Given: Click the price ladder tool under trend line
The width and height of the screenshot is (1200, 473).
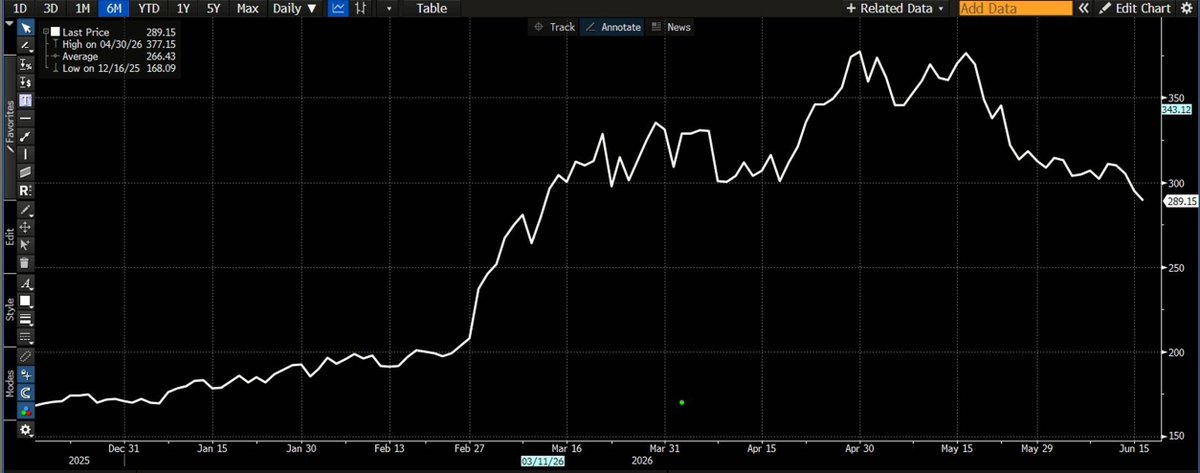Looking at the screenshot, I should 26,64.
